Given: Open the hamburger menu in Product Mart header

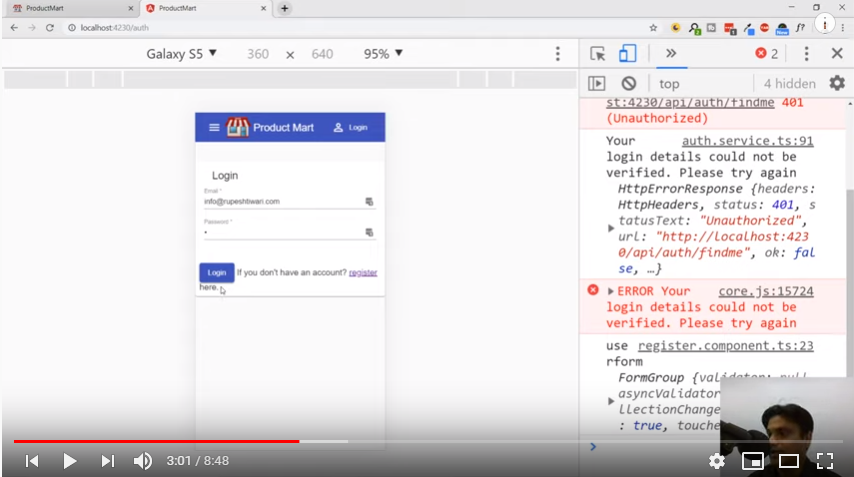Looking at the screenshot, I should 214,128.
